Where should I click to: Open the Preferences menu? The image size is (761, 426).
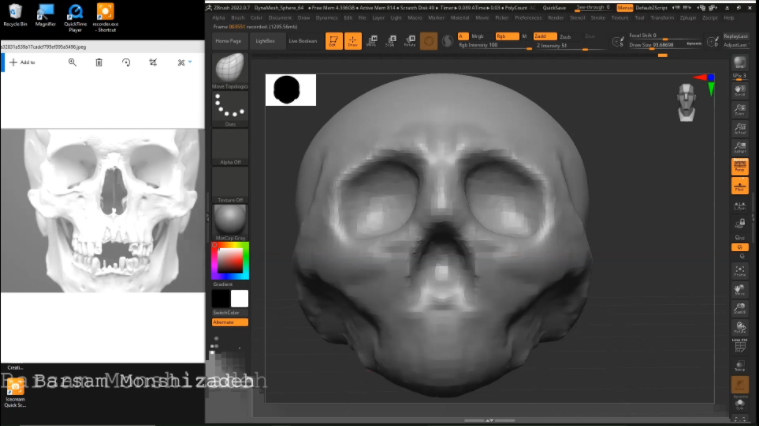(x=528, y=18)
